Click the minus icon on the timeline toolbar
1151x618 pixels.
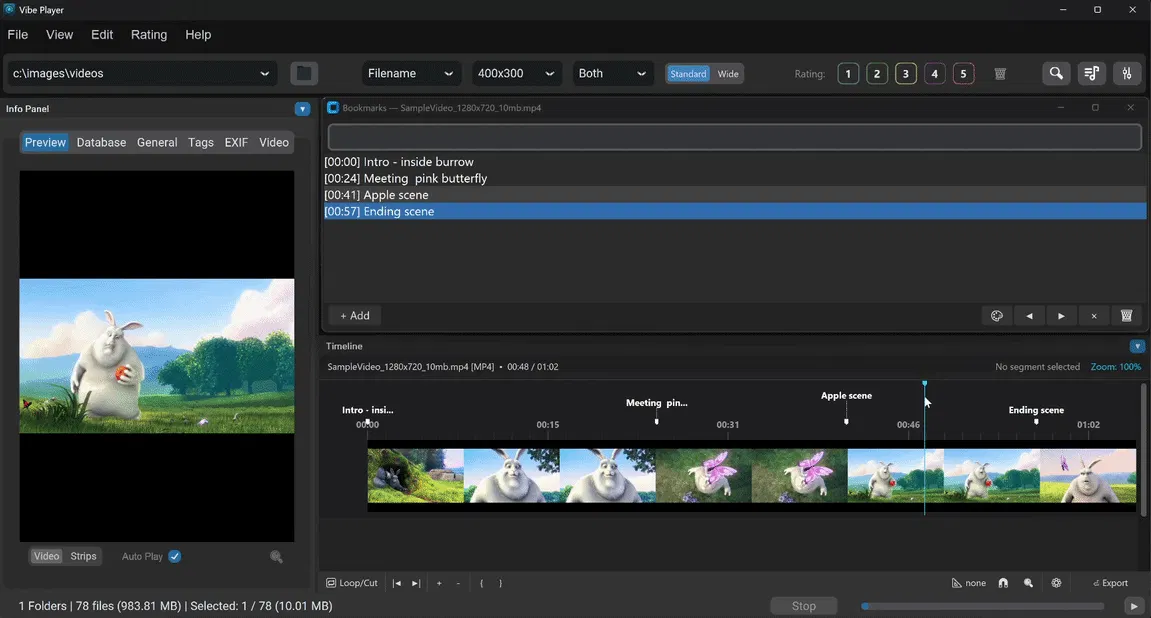coord(458,583)
